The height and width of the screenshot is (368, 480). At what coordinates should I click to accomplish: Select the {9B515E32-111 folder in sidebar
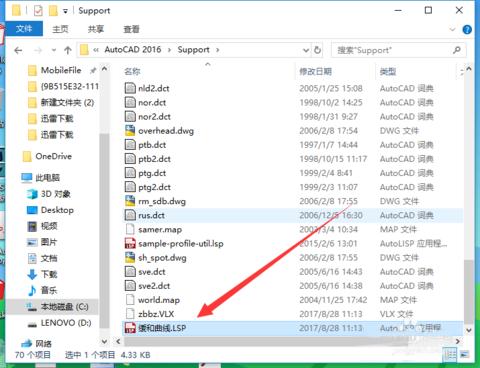[63, 87]
